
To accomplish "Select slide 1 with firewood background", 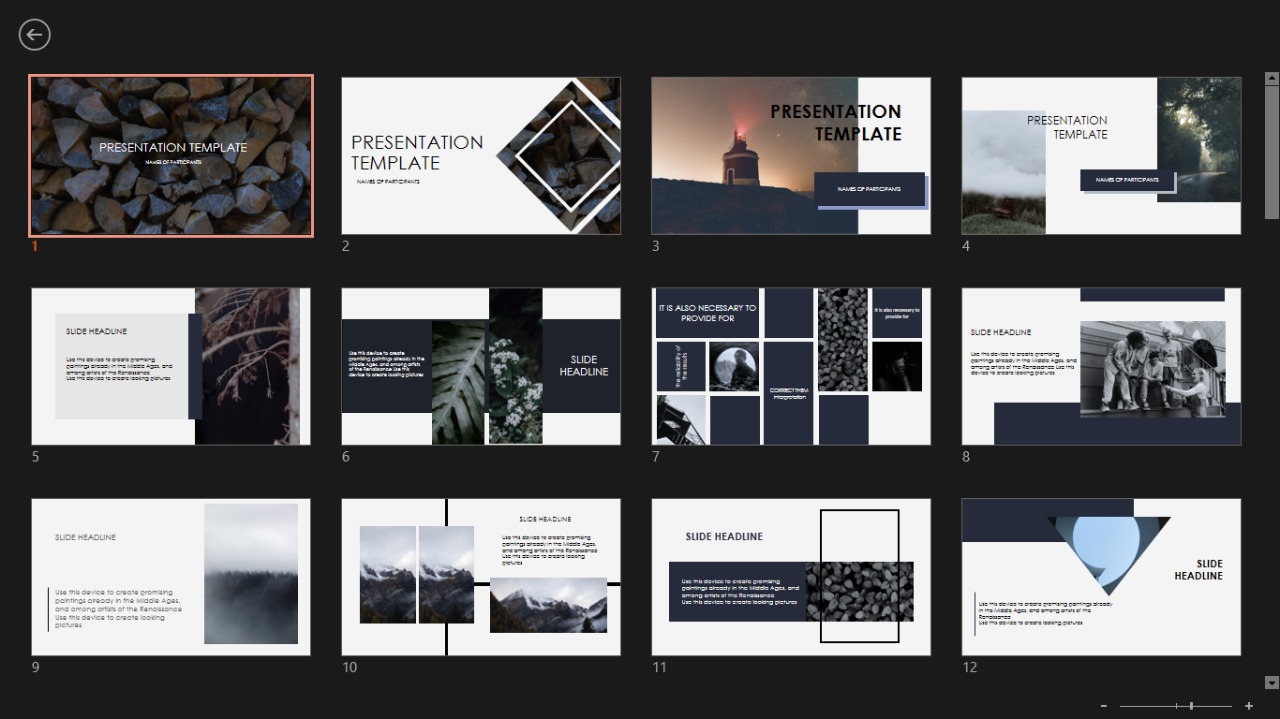I will coord(171,156).
